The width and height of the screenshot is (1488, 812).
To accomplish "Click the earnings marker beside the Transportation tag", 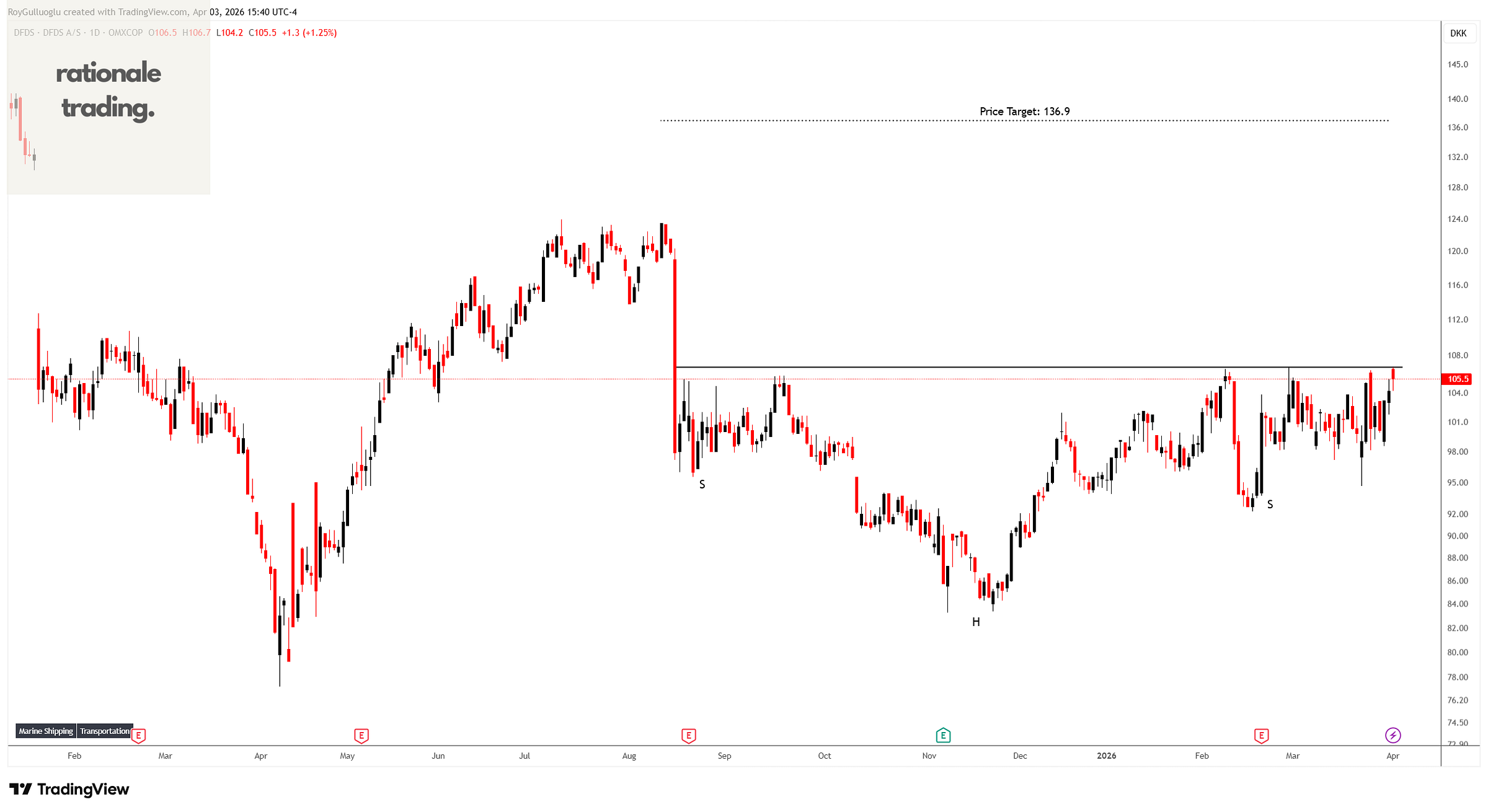I will 139,736.
